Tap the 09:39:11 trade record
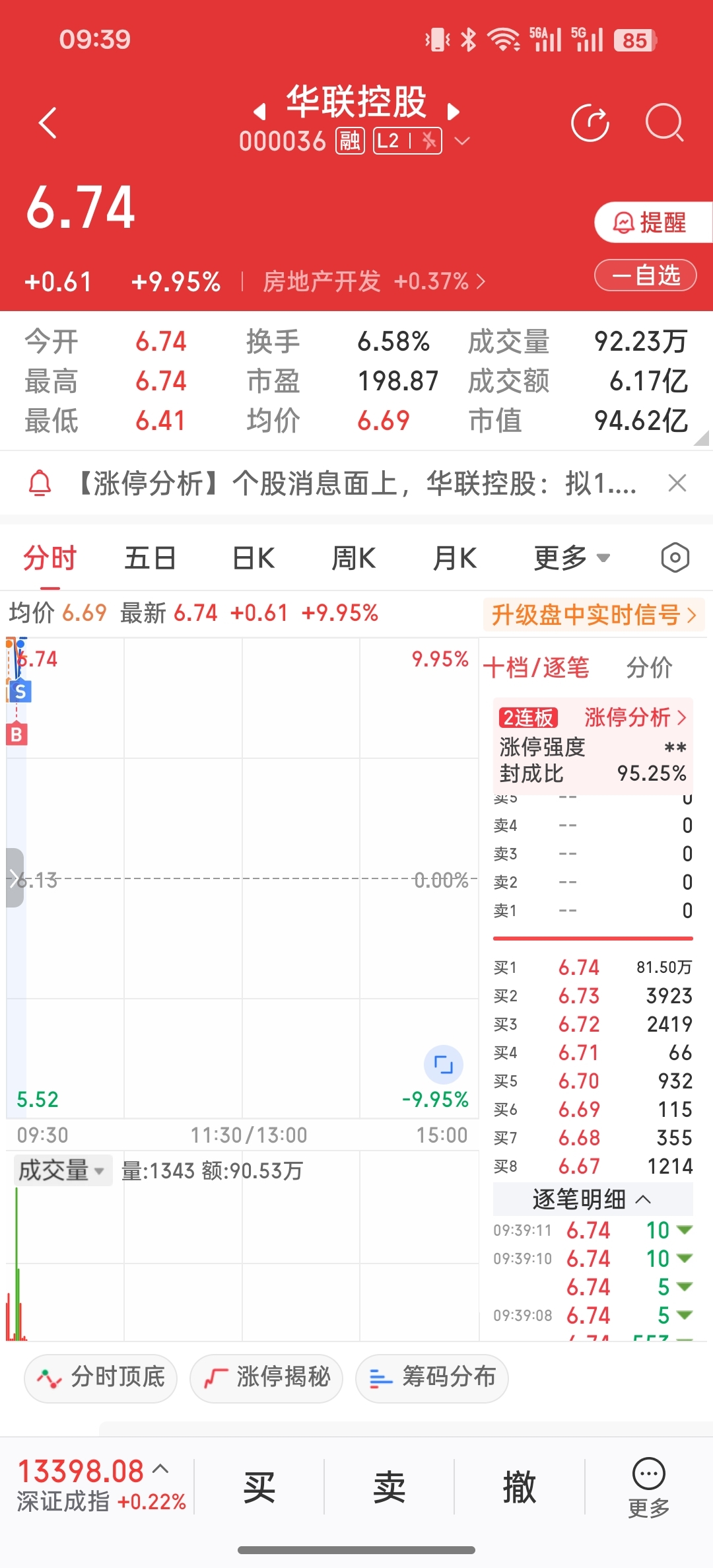The width and height of the screenshot is (713, 1568). point(593,1230)
